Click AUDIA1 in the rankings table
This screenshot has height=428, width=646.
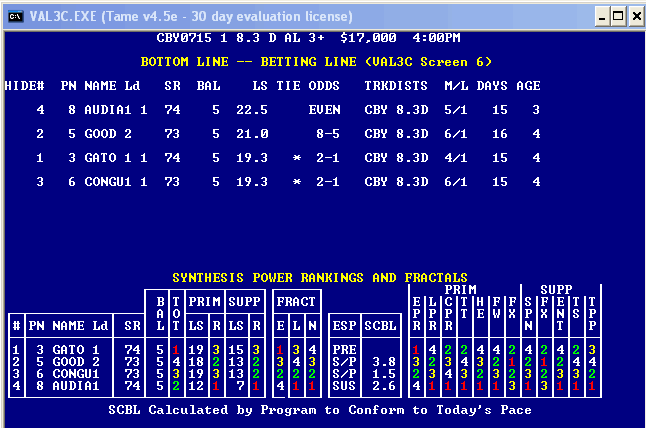pos(76,386)
